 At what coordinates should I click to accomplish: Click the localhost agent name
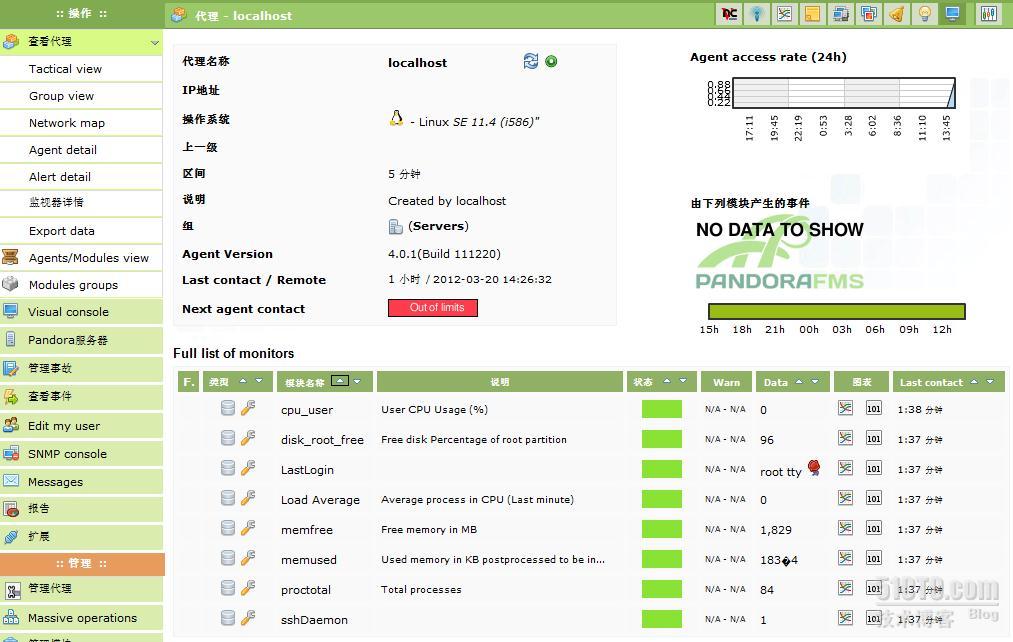point(417,63)
